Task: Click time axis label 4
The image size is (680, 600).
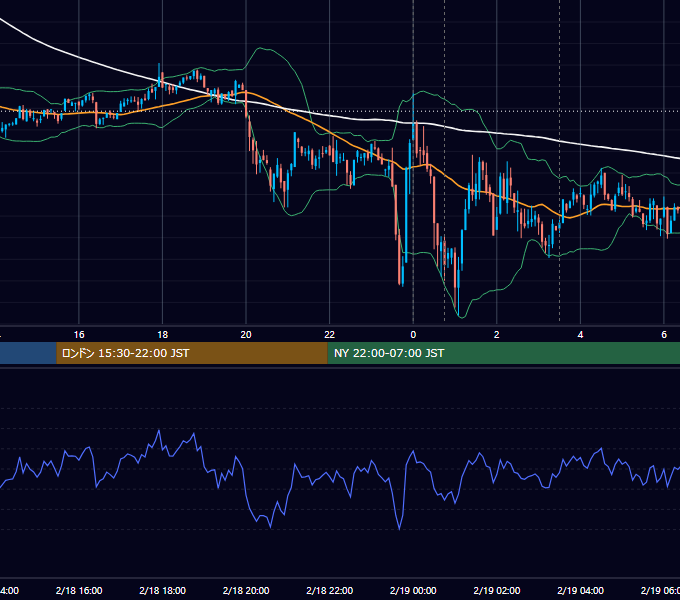Action: pyautogui.click(x=580, y=335)
